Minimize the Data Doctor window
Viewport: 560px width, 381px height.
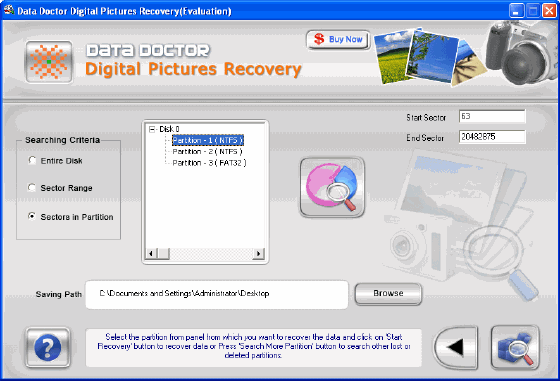pyautogui.click(x=516, y=11)
